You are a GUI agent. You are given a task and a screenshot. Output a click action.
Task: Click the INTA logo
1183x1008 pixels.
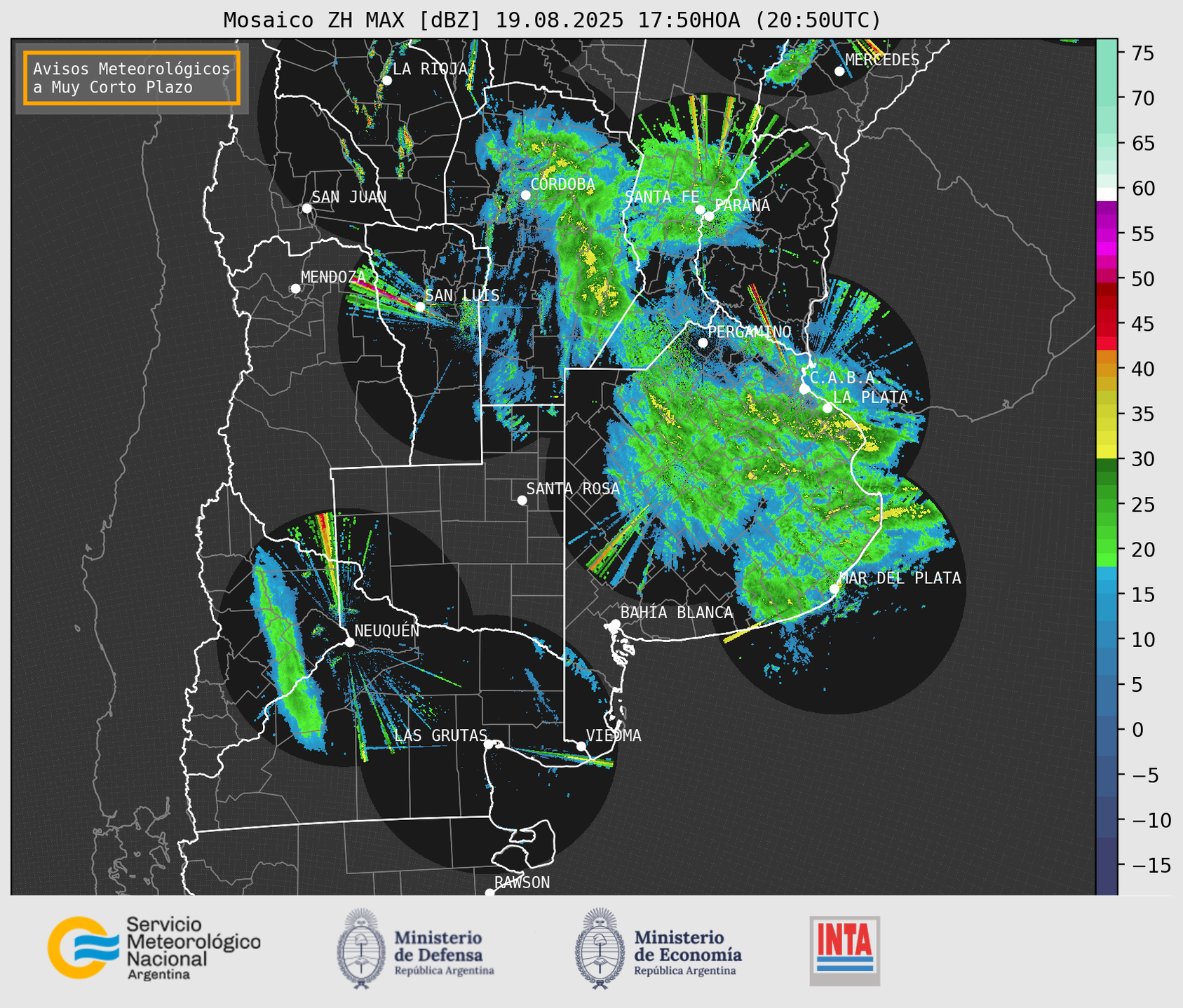coord(845,951)
